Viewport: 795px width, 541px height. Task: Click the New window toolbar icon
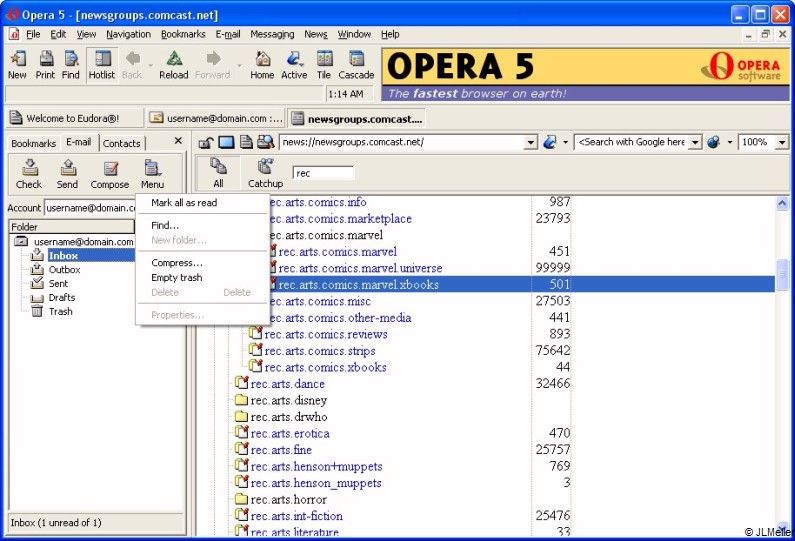point(17,65)
